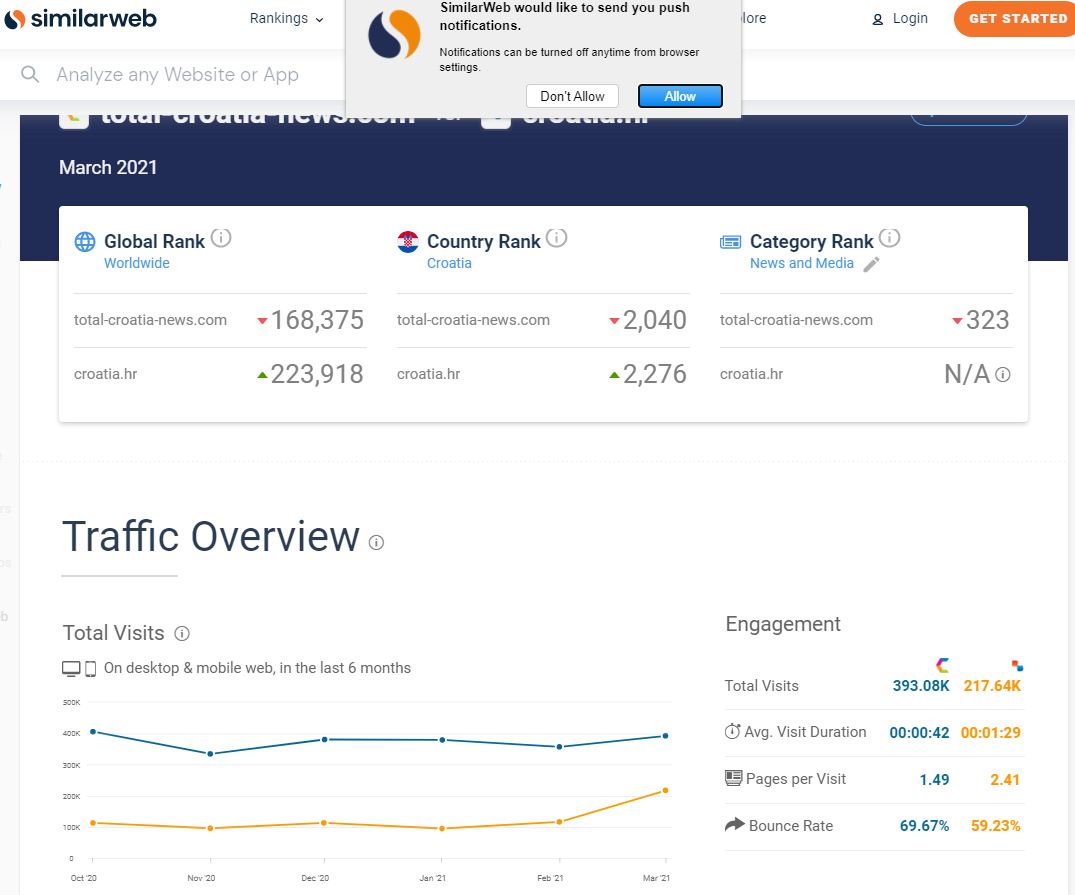Click the globe icon for Global Rank

click(86, 242)
